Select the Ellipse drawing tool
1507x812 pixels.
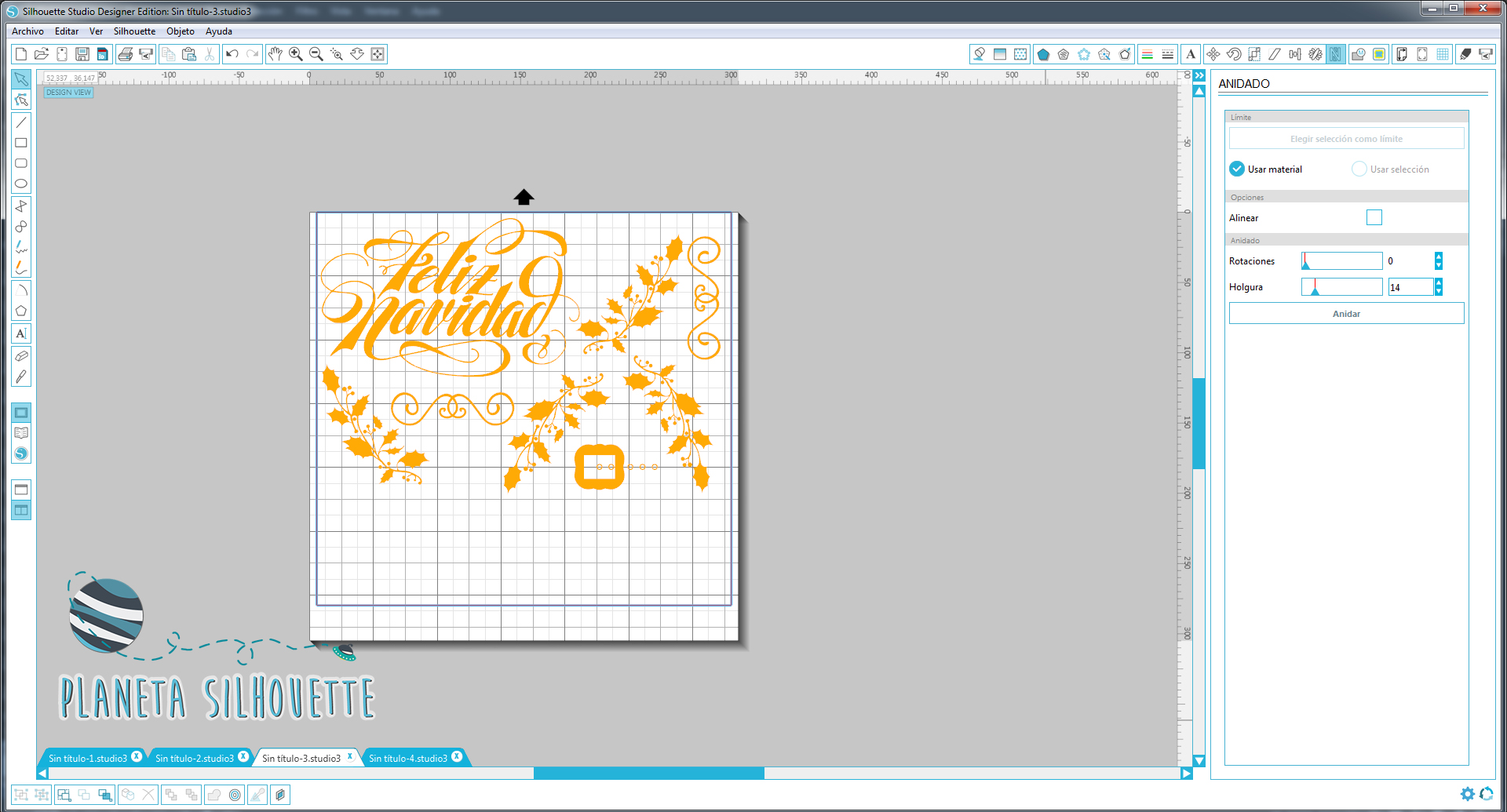[x=21, y=184]
